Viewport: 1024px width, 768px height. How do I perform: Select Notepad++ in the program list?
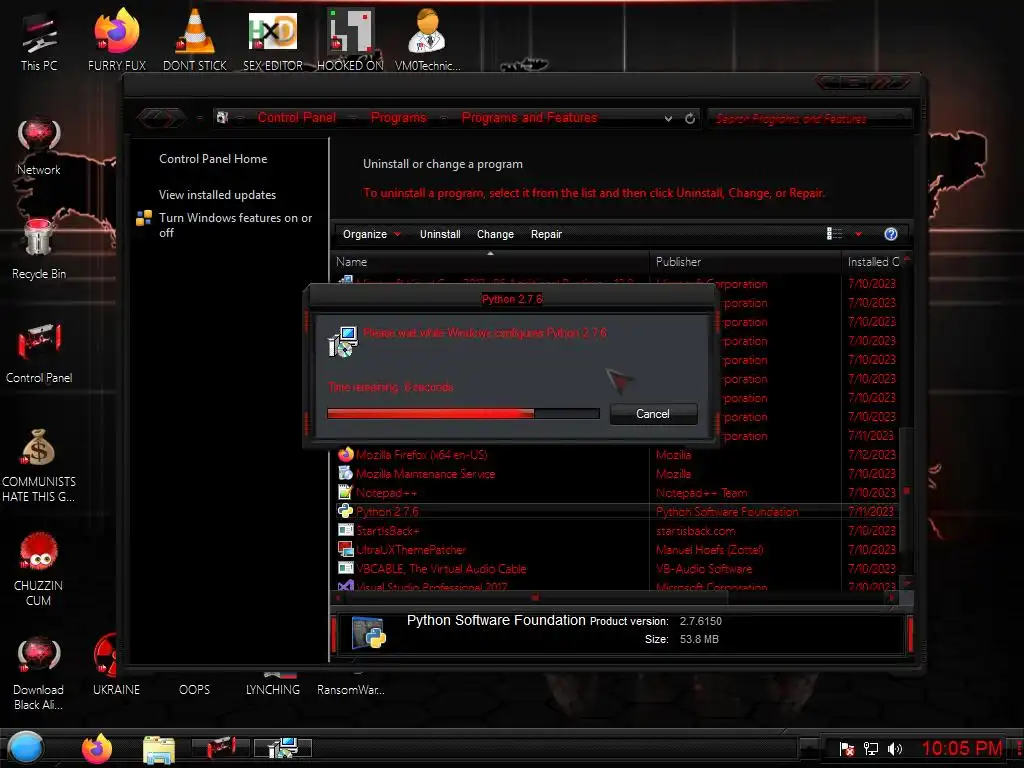618,493
